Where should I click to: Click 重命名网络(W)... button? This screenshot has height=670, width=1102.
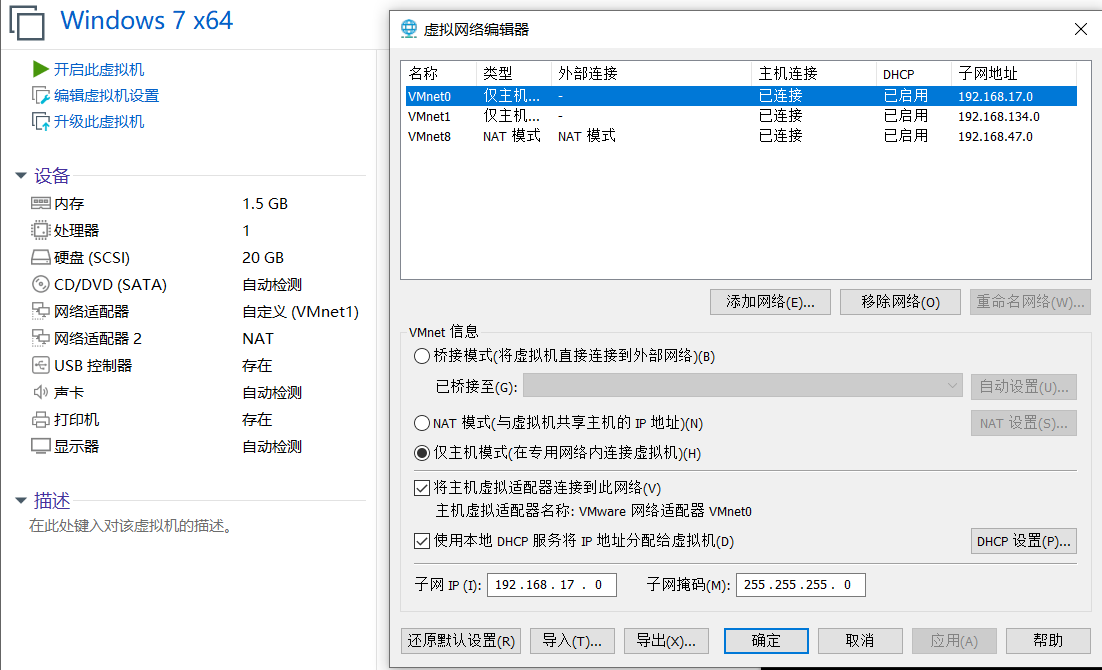1030,302
